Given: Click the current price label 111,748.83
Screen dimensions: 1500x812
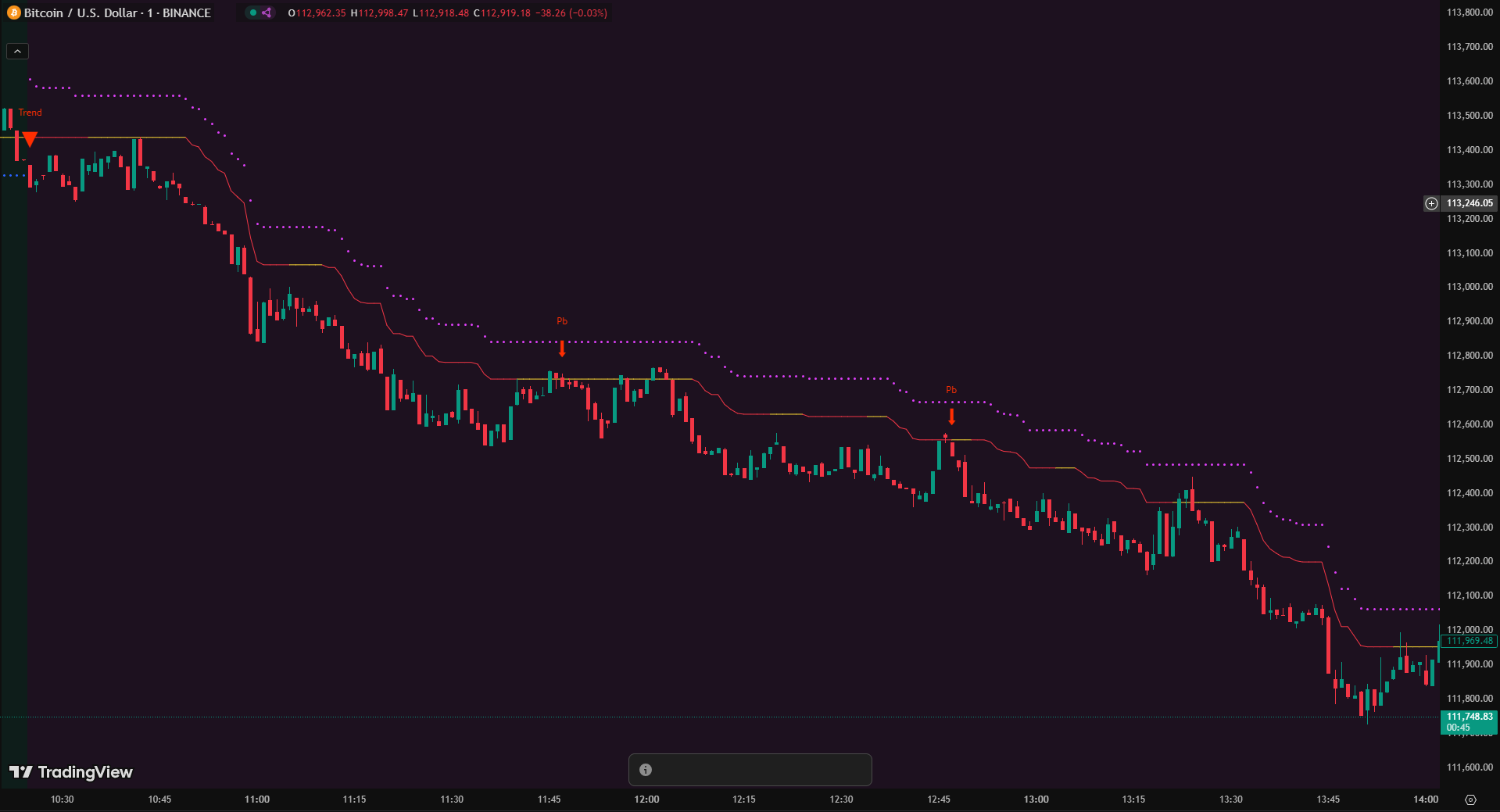Looking at the screenshot, I should tap(1469, 717).
